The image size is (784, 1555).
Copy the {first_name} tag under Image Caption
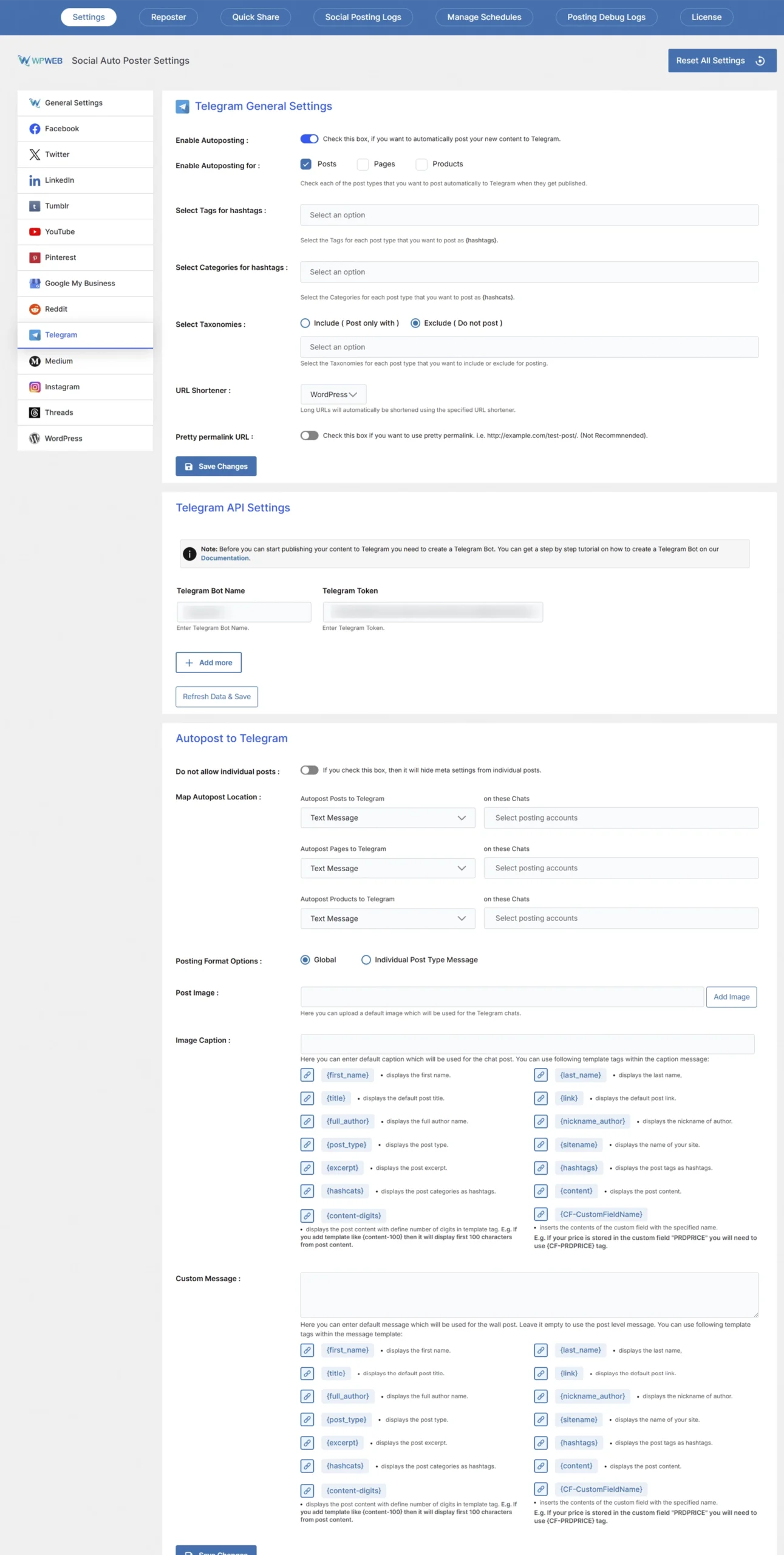(307, 1075)
